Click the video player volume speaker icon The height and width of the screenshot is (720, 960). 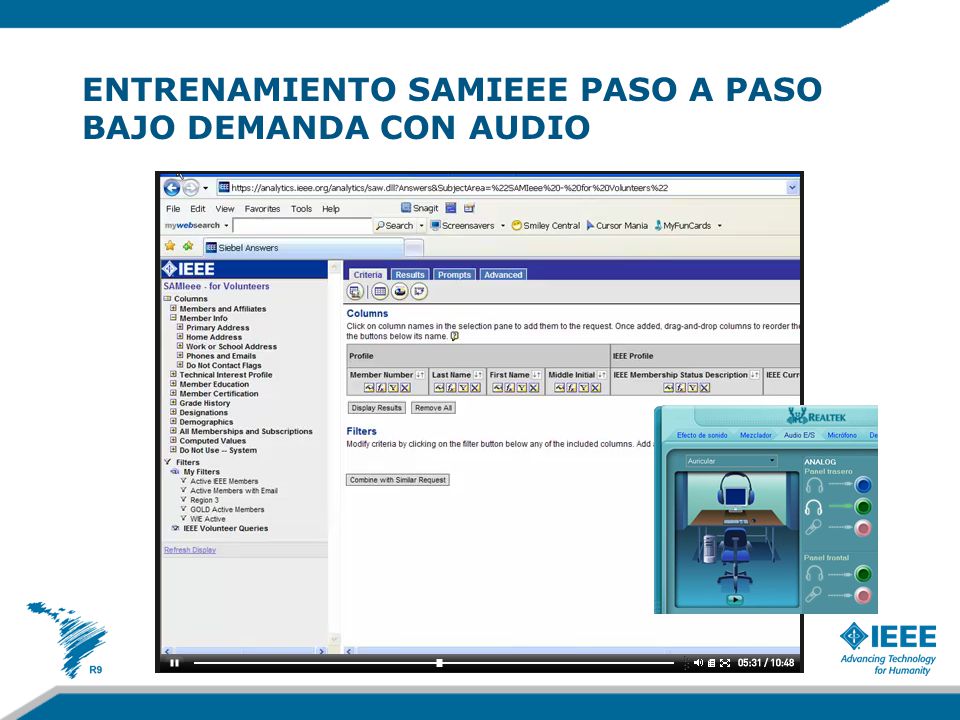[699, 662]
